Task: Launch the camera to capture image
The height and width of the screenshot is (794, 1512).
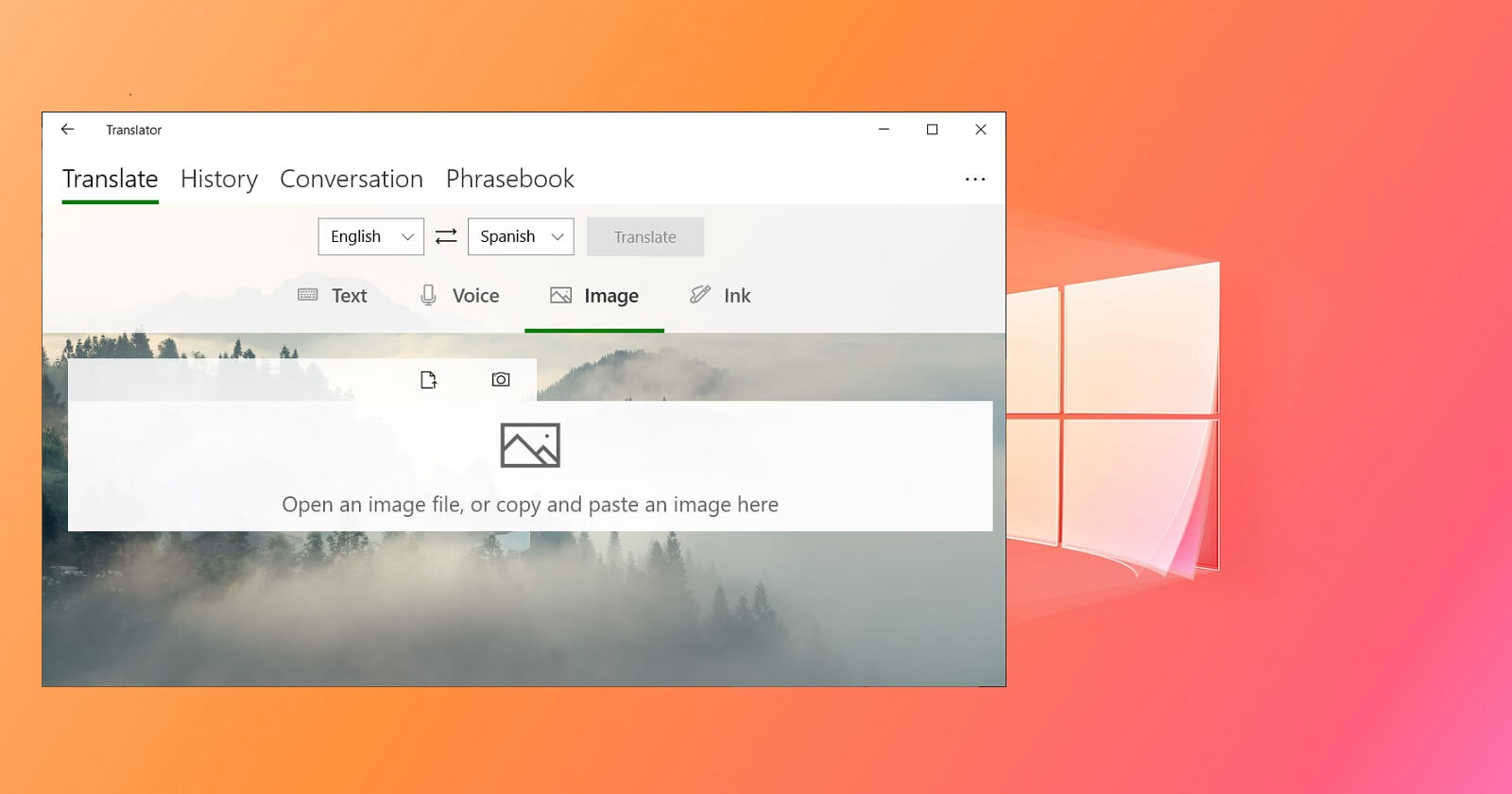Action: (501, 379)
